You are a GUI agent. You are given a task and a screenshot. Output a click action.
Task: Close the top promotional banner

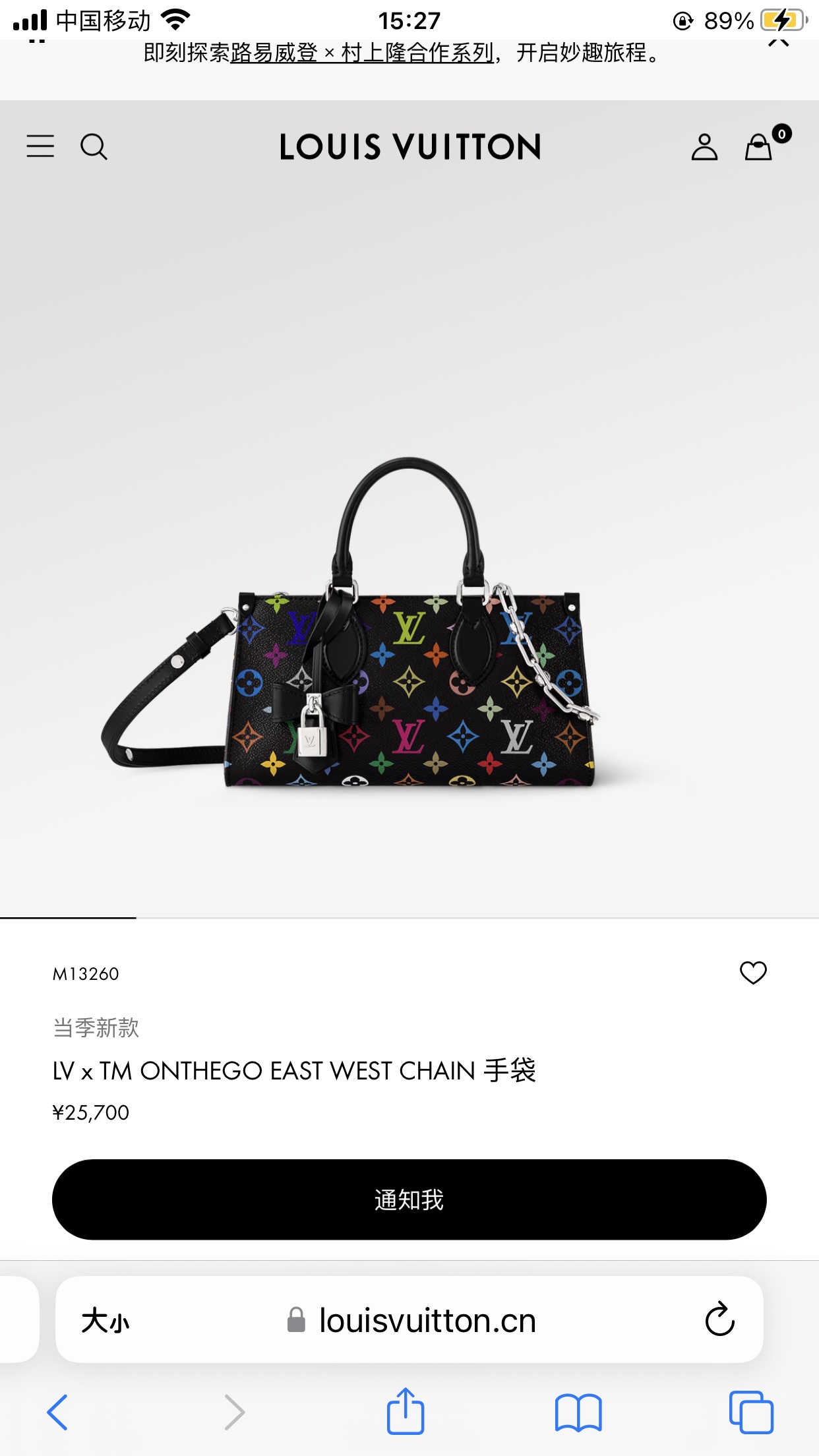tap(779, 42)
